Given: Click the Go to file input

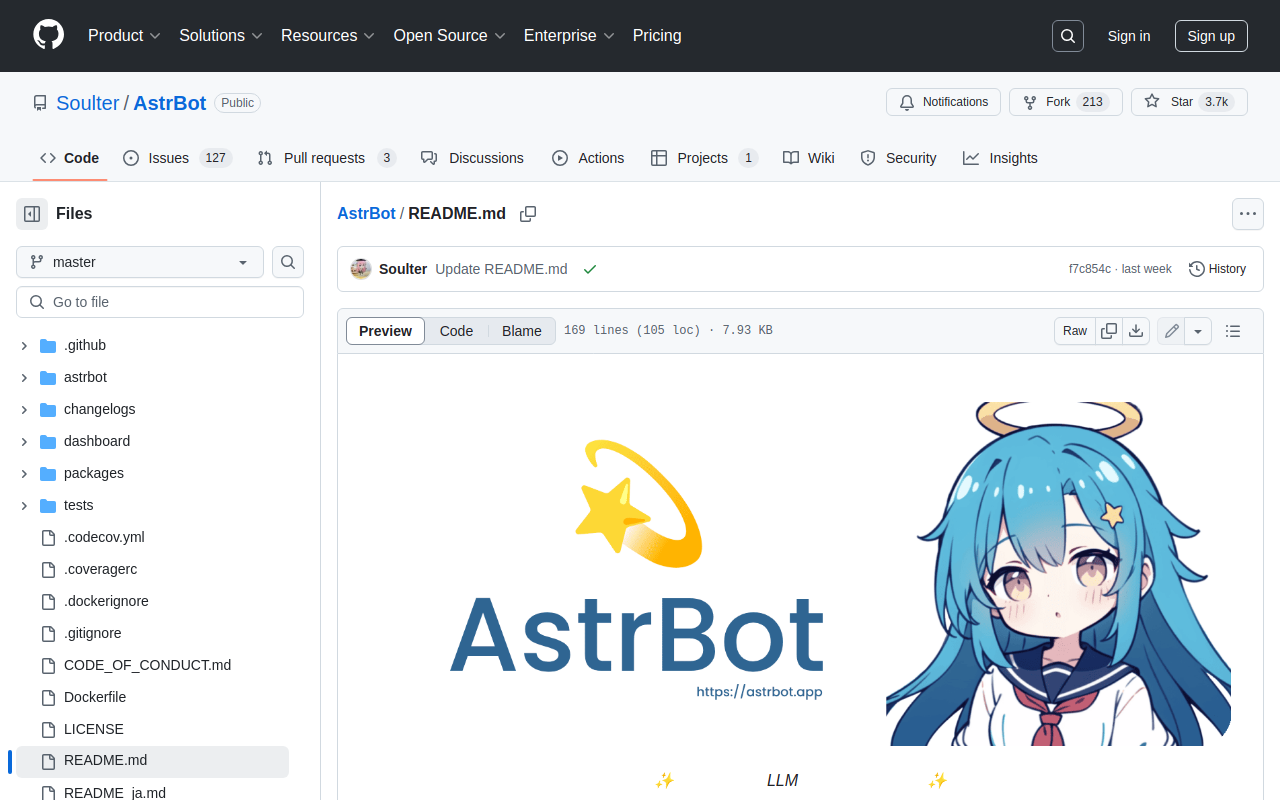Looking at the screenshot, I should [x=160, y=302].
